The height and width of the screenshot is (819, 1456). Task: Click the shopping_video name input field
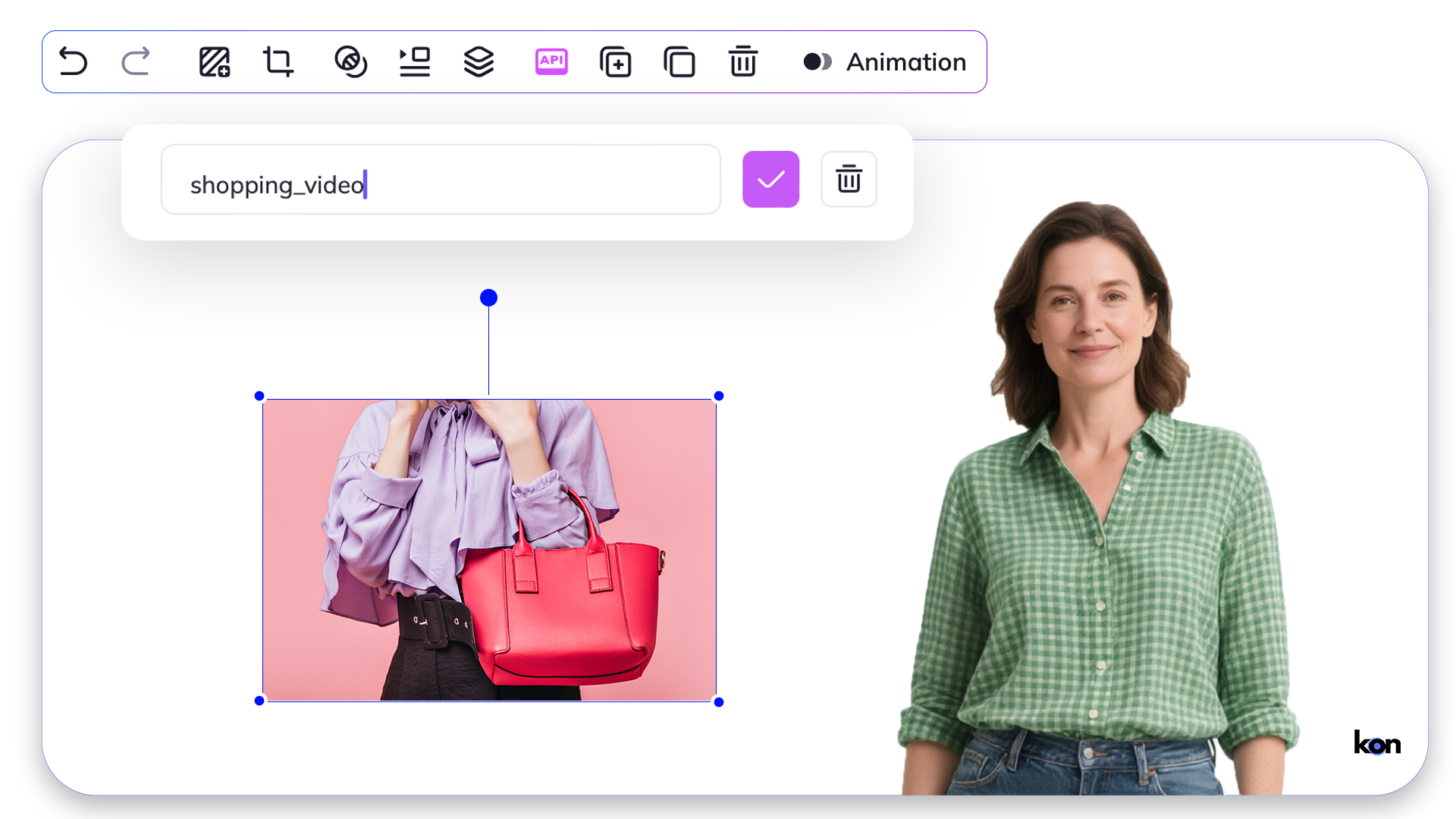coord(440,180)
